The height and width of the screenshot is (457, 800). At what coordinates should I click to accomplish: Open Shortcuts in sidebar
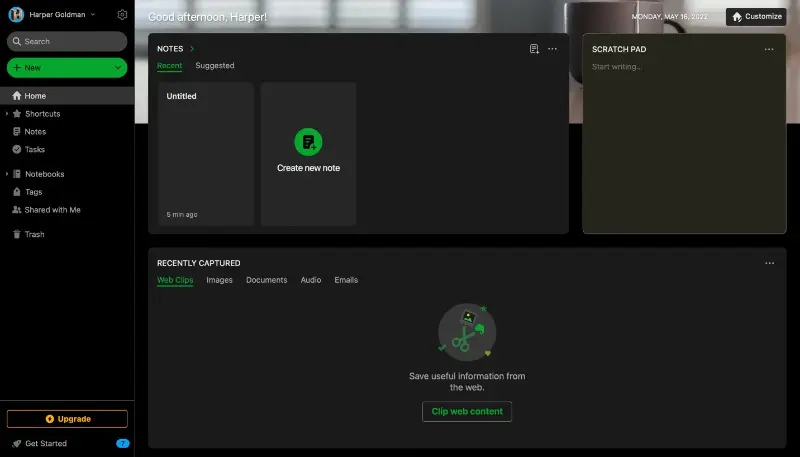(43, 114)
